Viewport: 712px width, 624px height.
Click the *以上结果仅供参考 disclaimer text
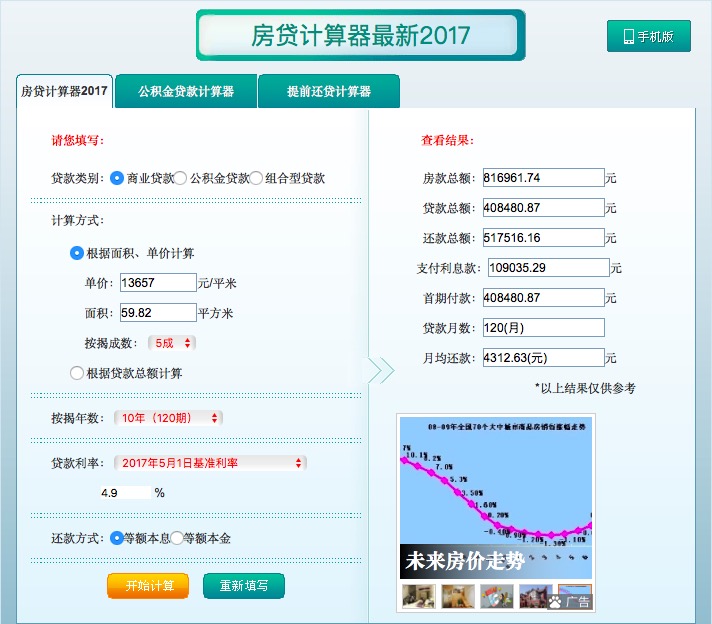(x=585, y=388)
